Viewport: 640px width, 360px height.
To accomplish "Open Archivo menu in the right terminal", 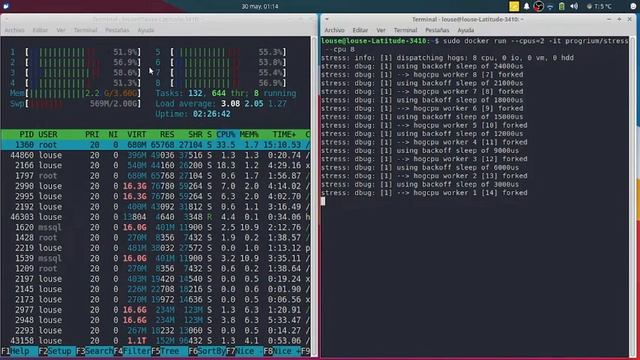I will click(334, 30).
